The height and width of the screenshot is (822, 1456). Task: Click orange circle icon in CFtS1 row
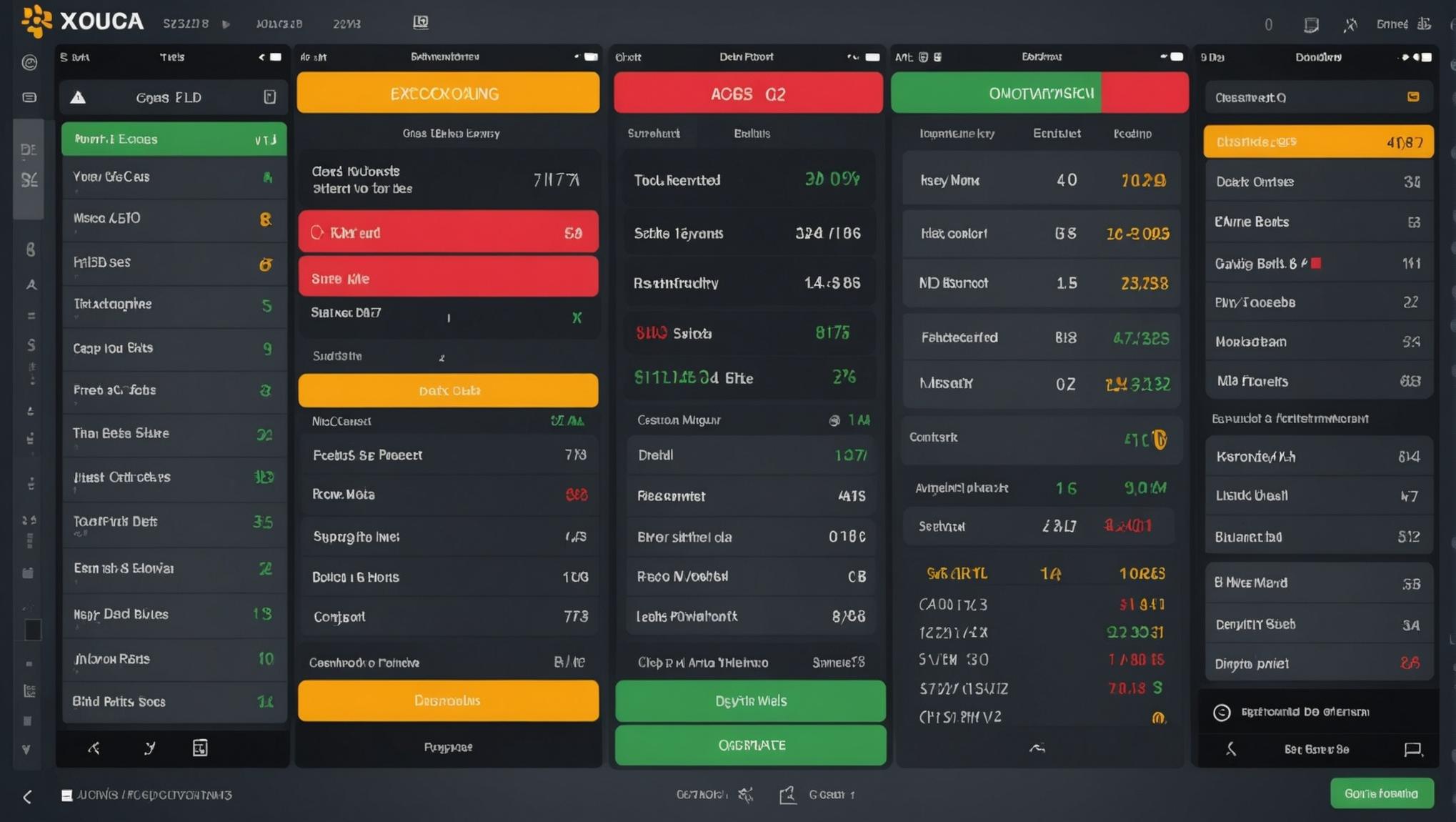click(x=1158, y=717)
